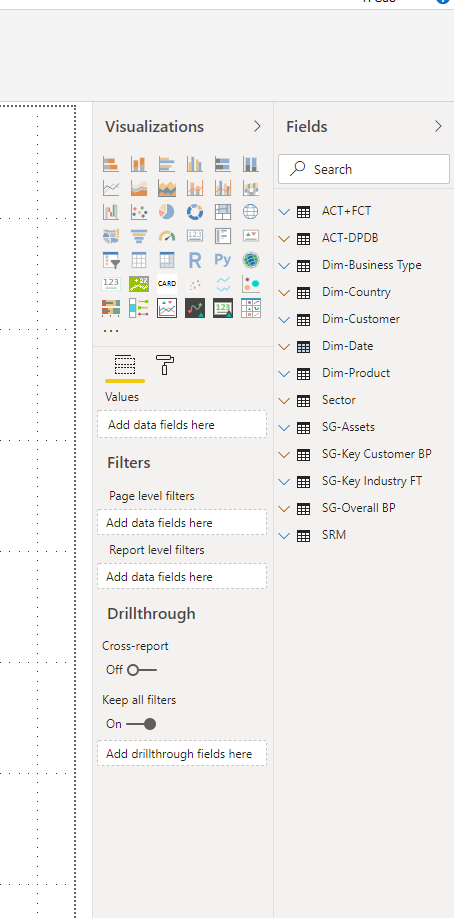Pick the Gauge visual
454x918 pixels.
[167, 236]
